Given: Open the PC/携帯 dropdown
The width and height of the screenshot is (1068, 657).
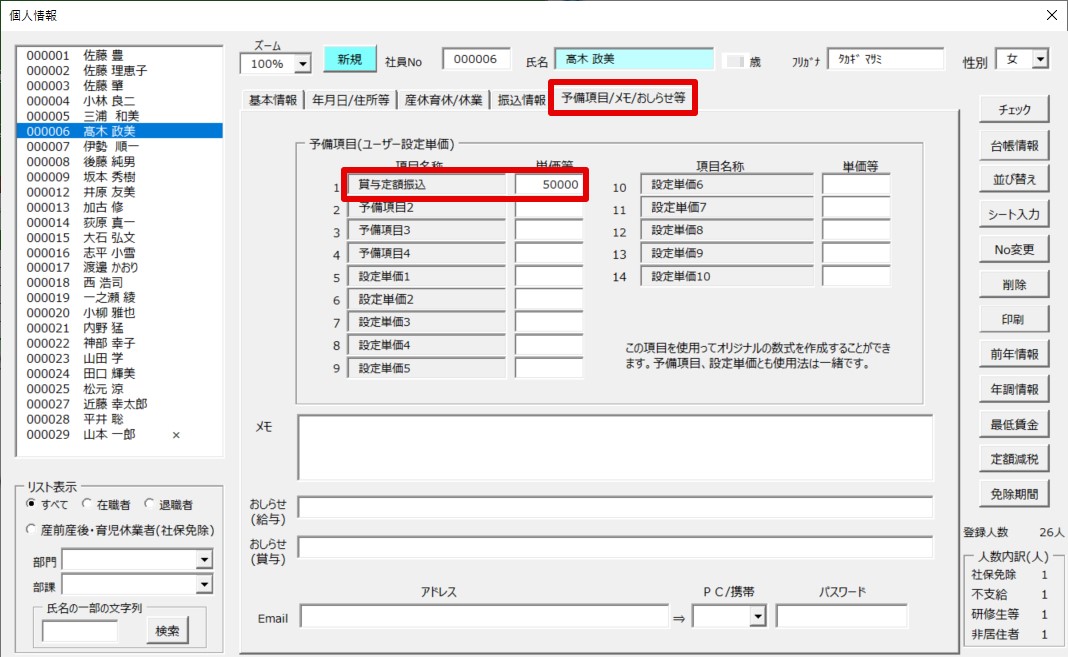Looking at the screenshot, I should pos(758,617).
